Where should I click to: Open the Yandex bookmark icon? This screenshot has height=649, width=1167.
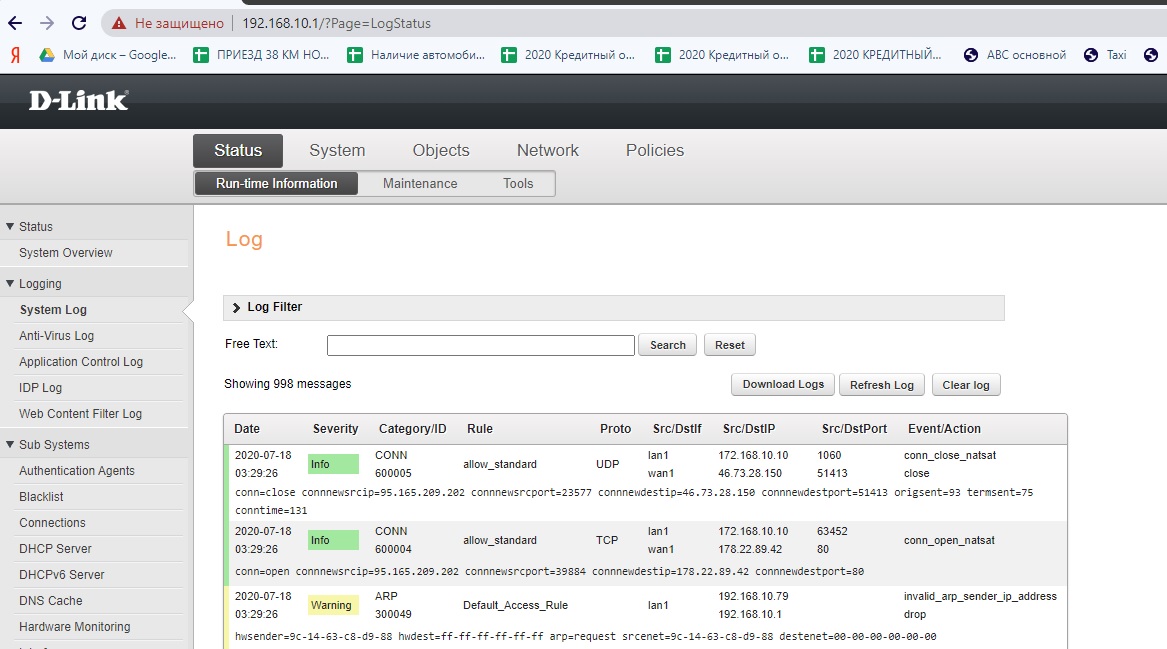15,55
